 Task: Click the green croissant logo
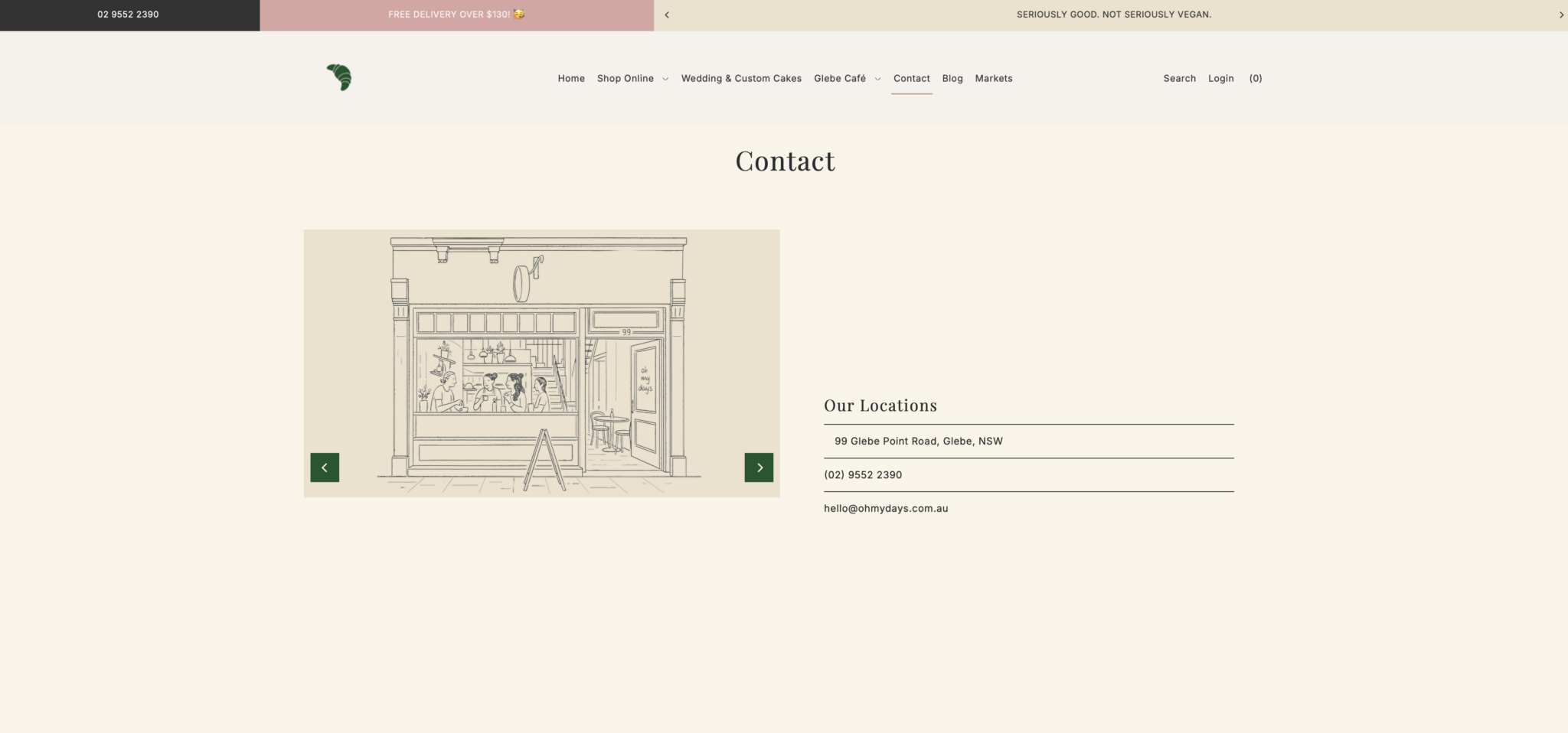click(x=337, y=77)
